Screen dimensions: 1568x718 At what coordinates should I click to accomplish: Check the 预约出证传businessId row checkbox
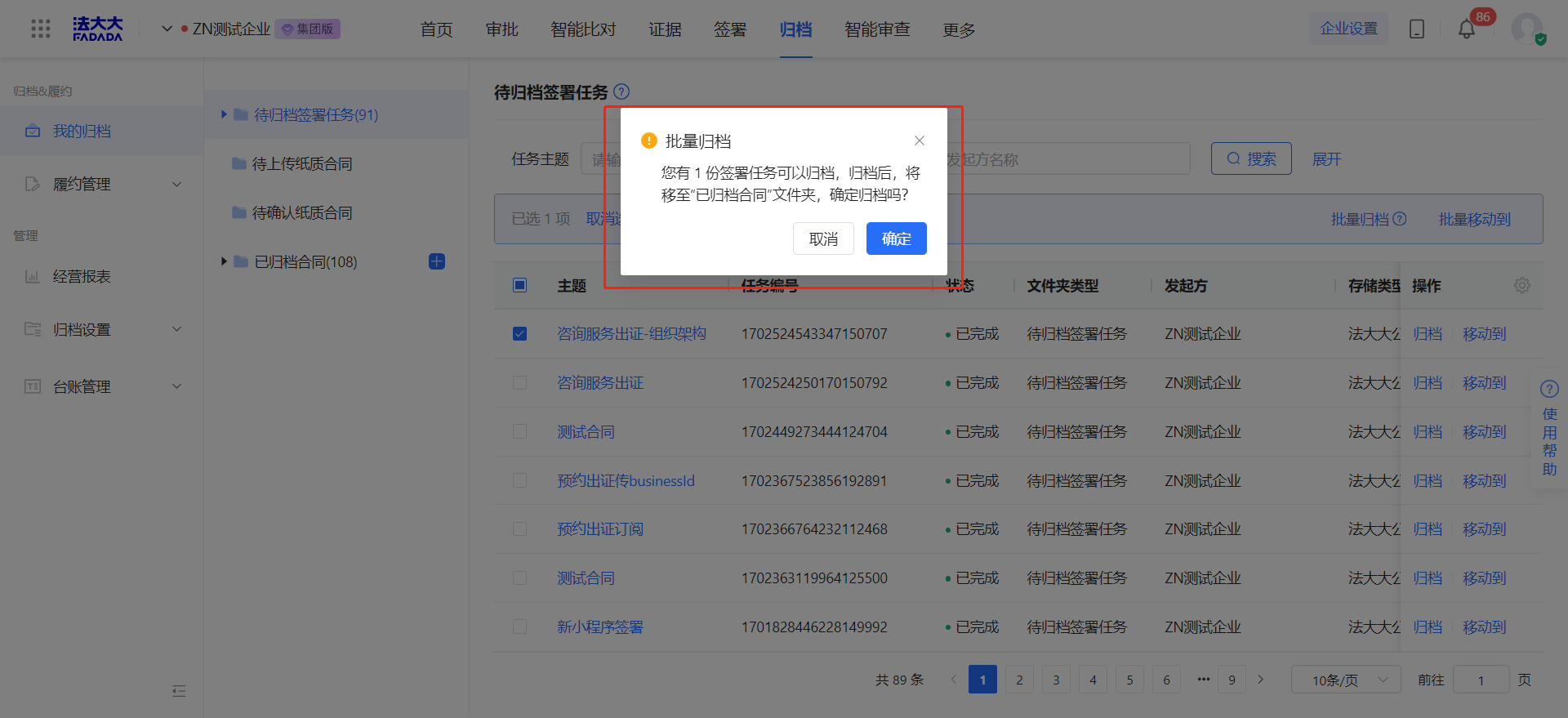point(520,480)
